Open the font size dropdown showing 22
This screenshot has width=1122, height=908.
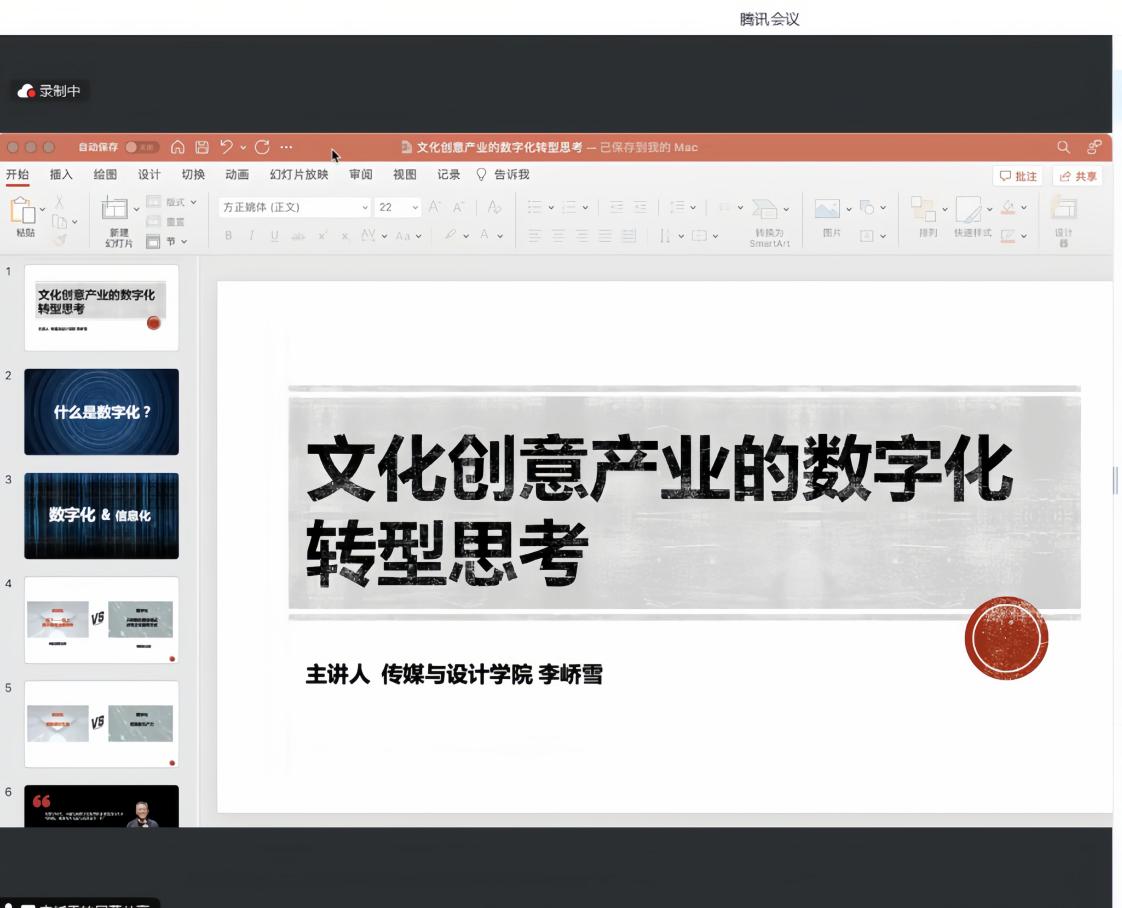coord(398,207)
